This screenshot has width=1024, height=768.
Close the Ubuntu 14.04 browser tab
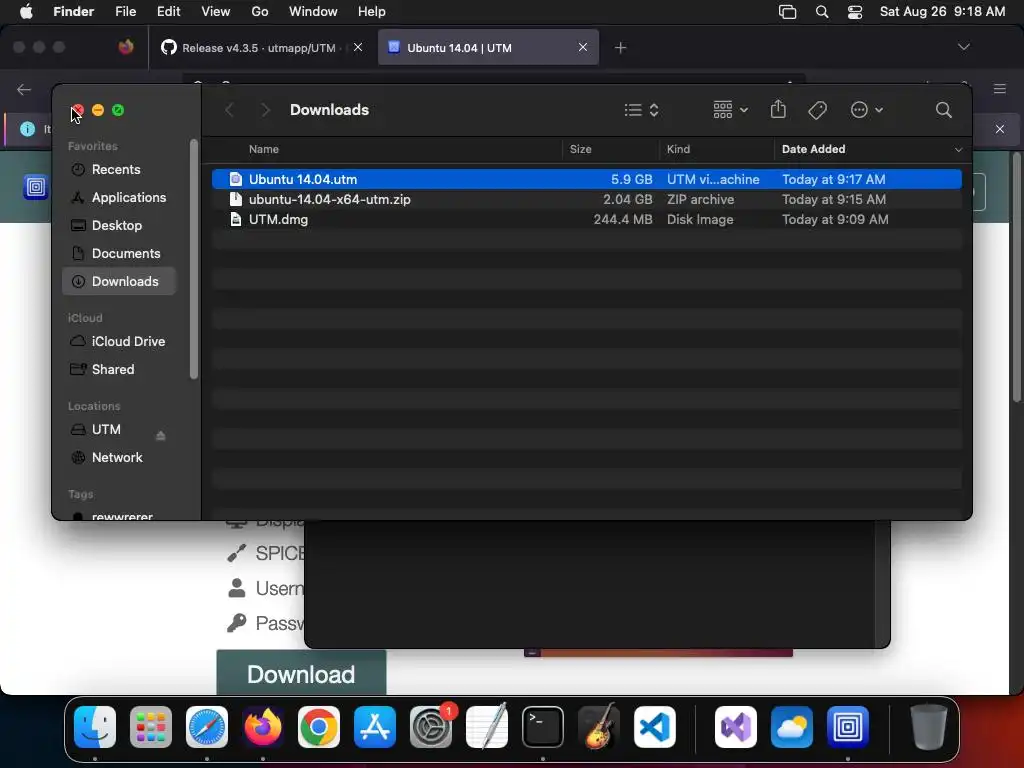(x=583, y=47)
